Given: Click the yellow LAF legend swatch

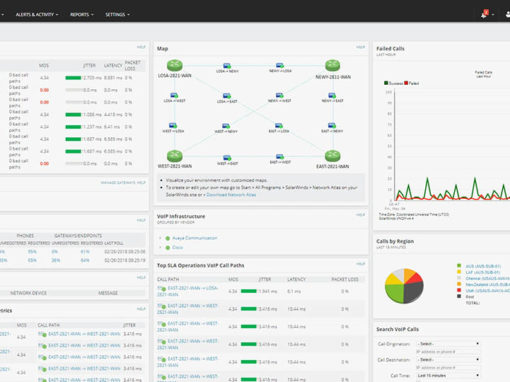Looking at the screenshot, I should pos(459,272).
